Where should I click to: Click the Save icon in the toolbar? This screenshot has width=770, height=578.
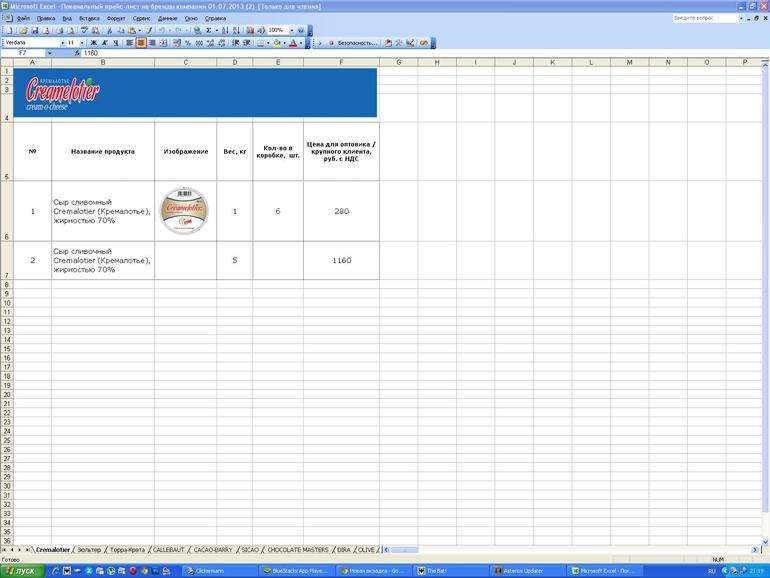click(x=34, y=30)
